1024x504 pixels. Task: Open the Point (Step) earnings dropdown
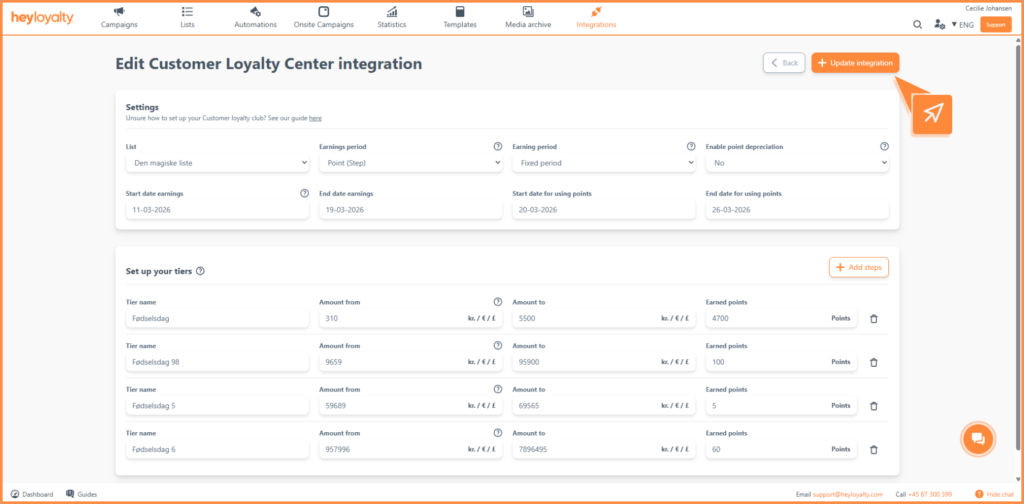coord(411,163)
